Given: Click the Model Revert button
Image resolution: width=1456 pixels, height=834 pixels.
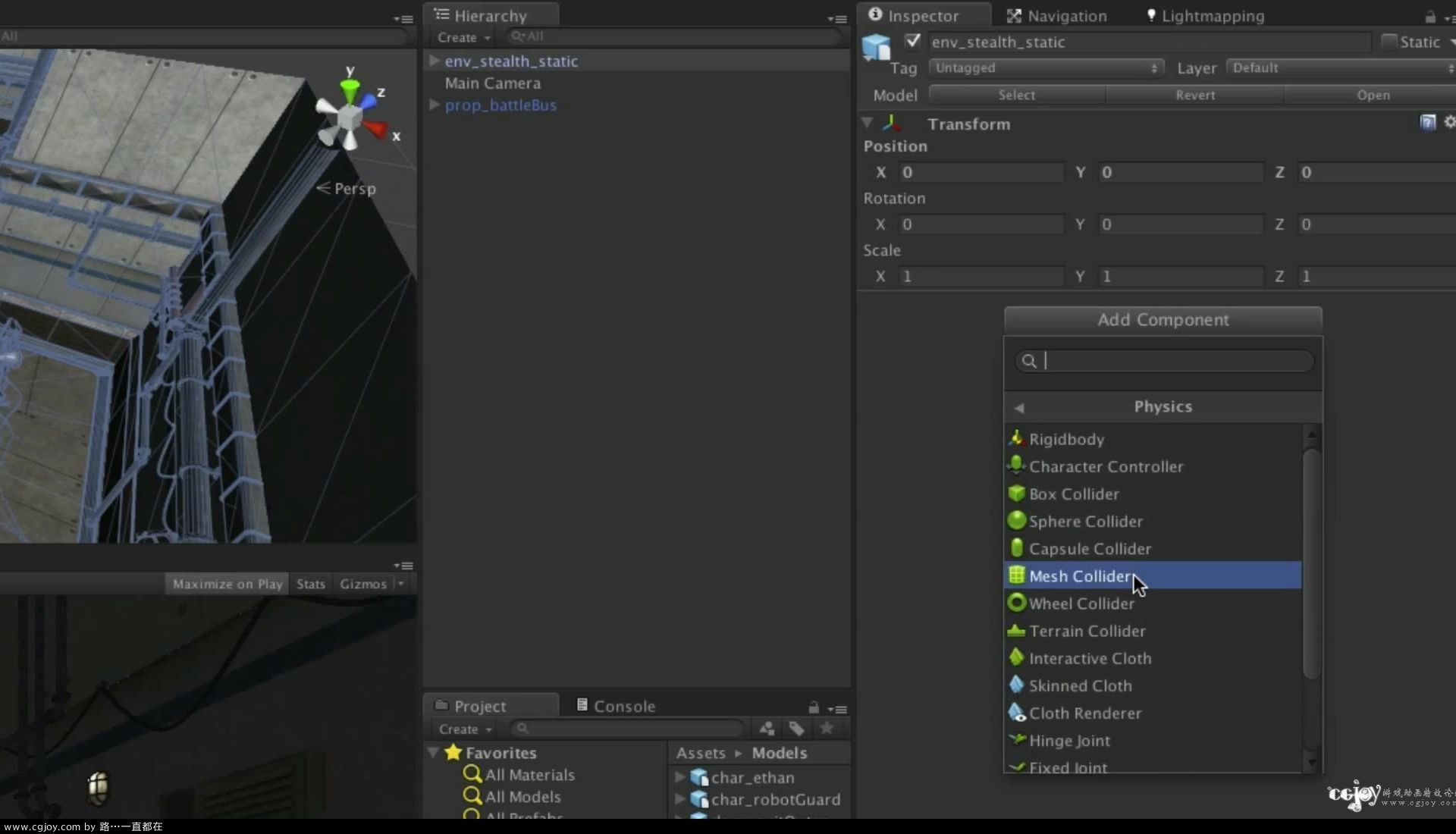Looking at the screenshot, I should pyautogui.click(x=1195, y=95).
